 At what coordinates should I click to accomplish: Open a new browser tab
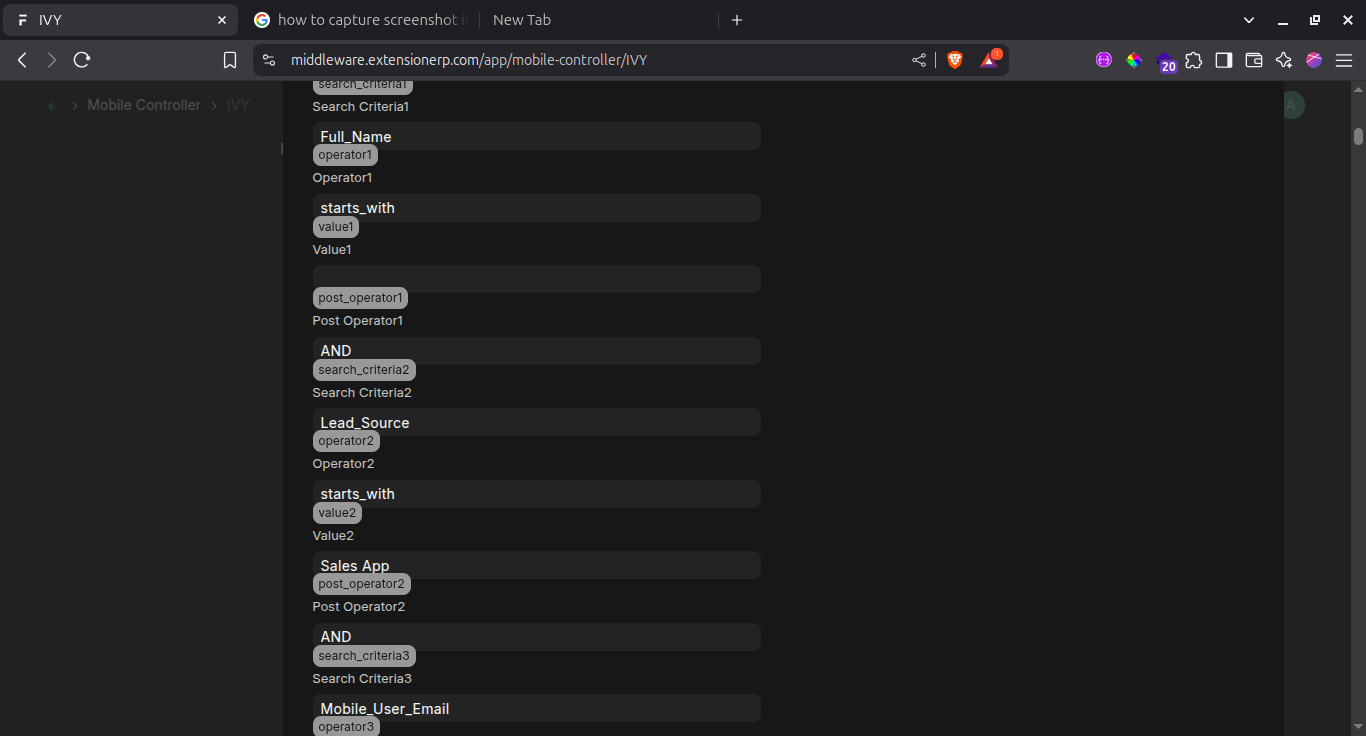[x=737, y=20]
